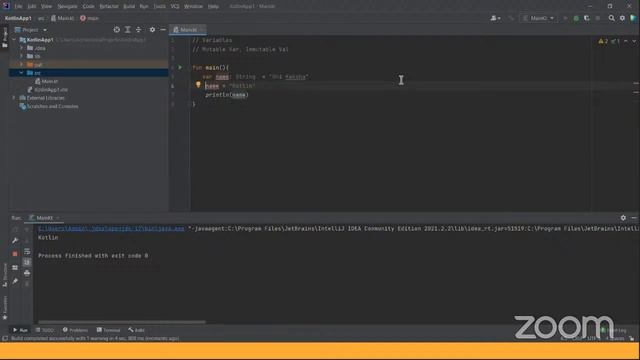Open the Build tool window tab at bottom

pos(136,330)
